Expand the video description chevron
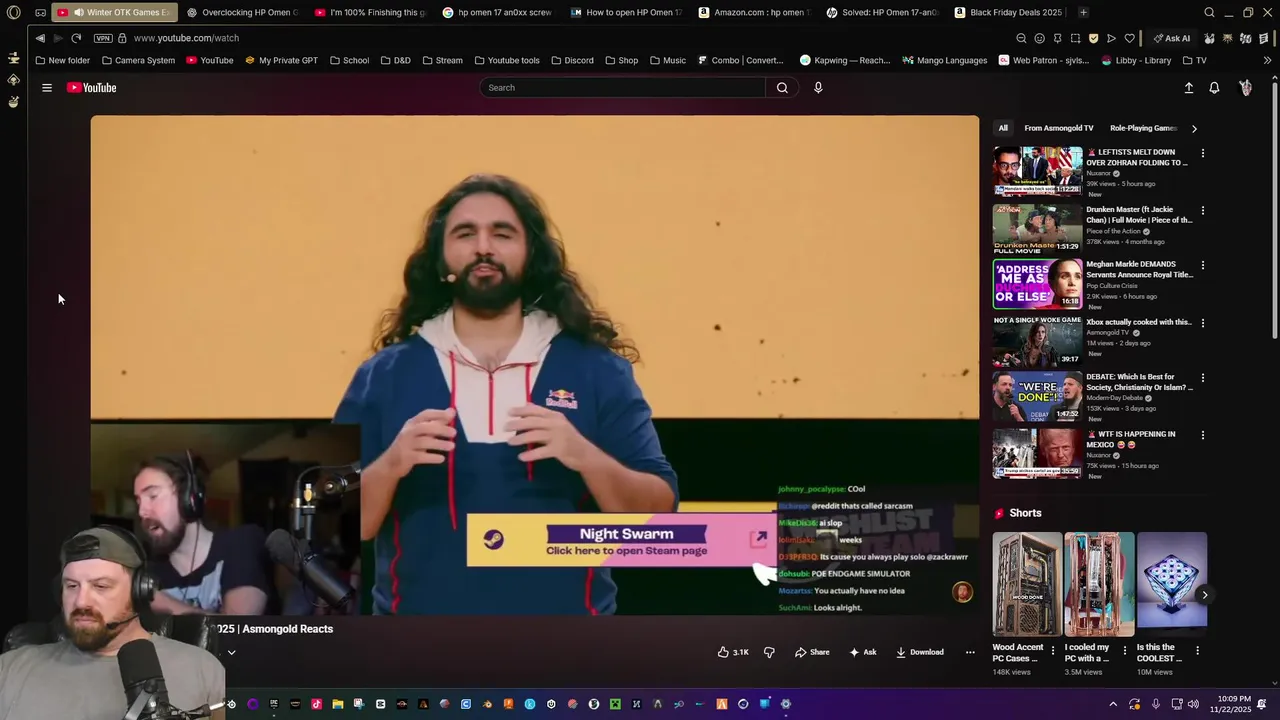Image resolution: width=1280 pixels, height=720 pixels. coord(231,652)
